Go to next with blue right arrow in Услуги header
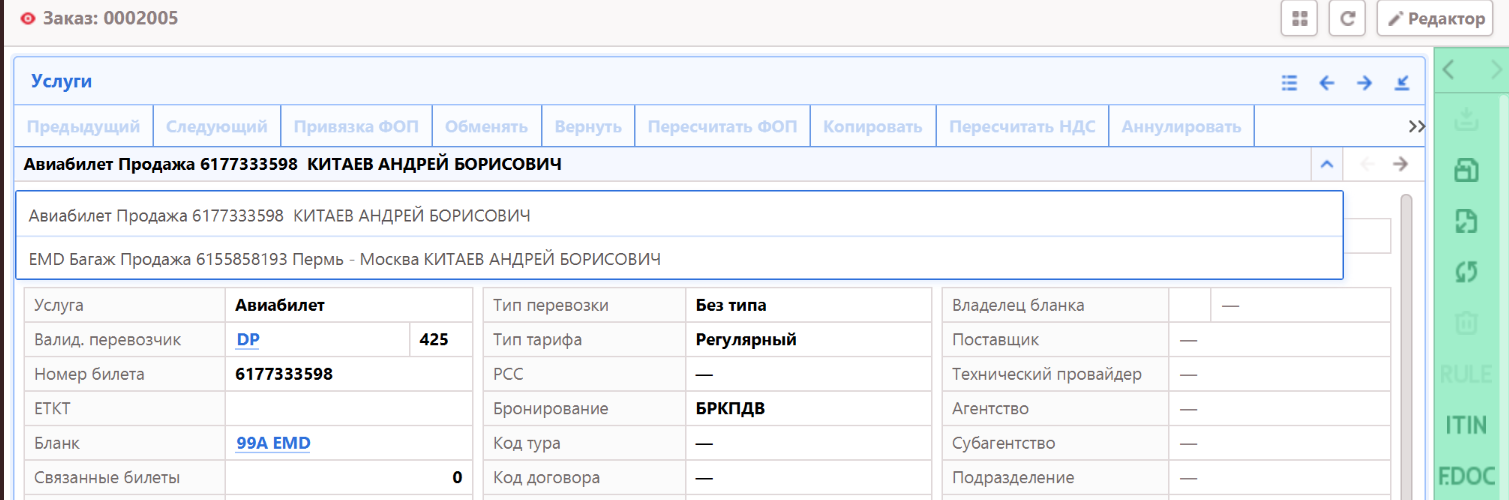 point(1364,83)
